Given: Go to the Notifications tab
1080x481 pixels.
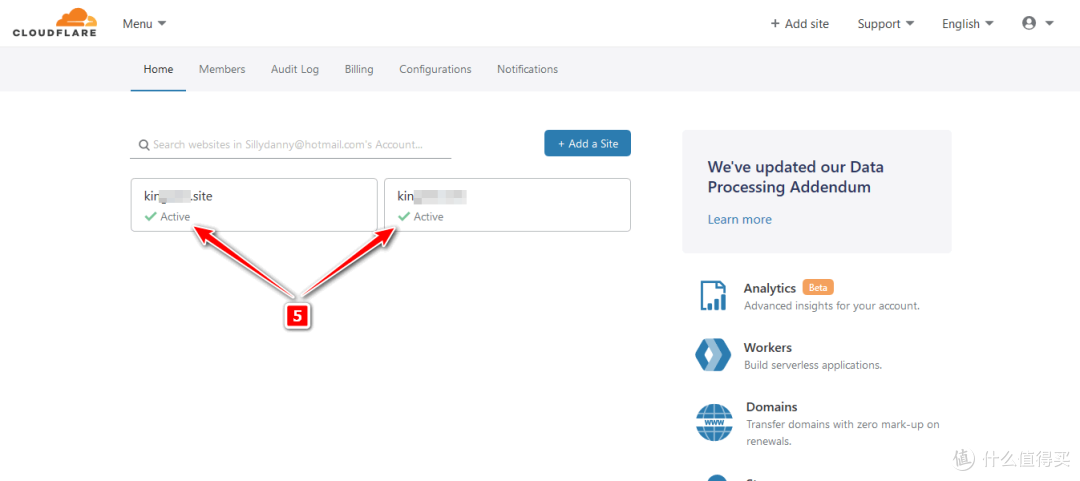Looking at the screenshot, I should (x=527, y=69).
